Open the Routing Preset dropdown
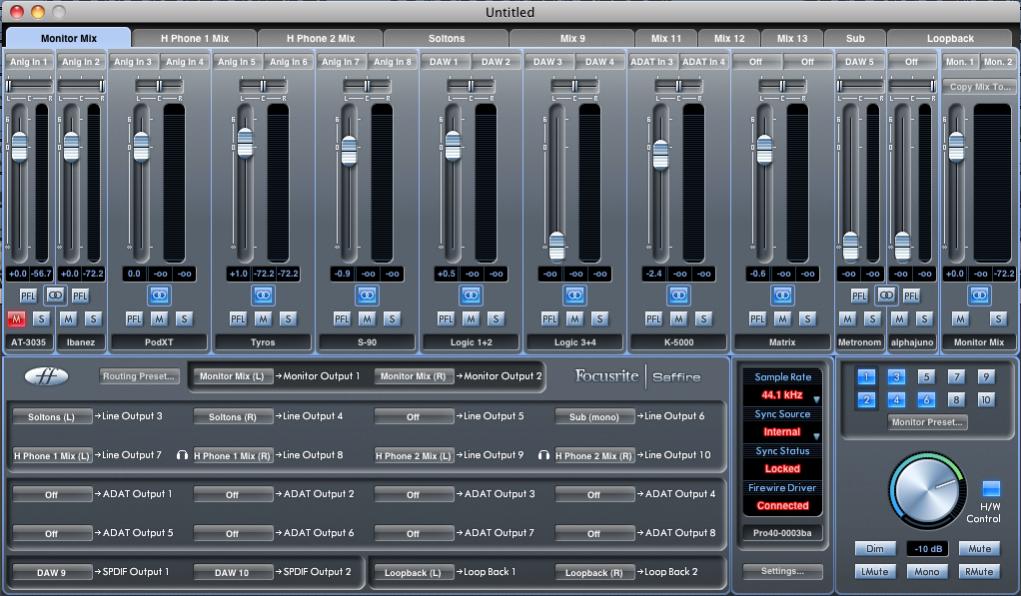The height and width of the screenshot is (596, 1021). [x=139, y=376]
